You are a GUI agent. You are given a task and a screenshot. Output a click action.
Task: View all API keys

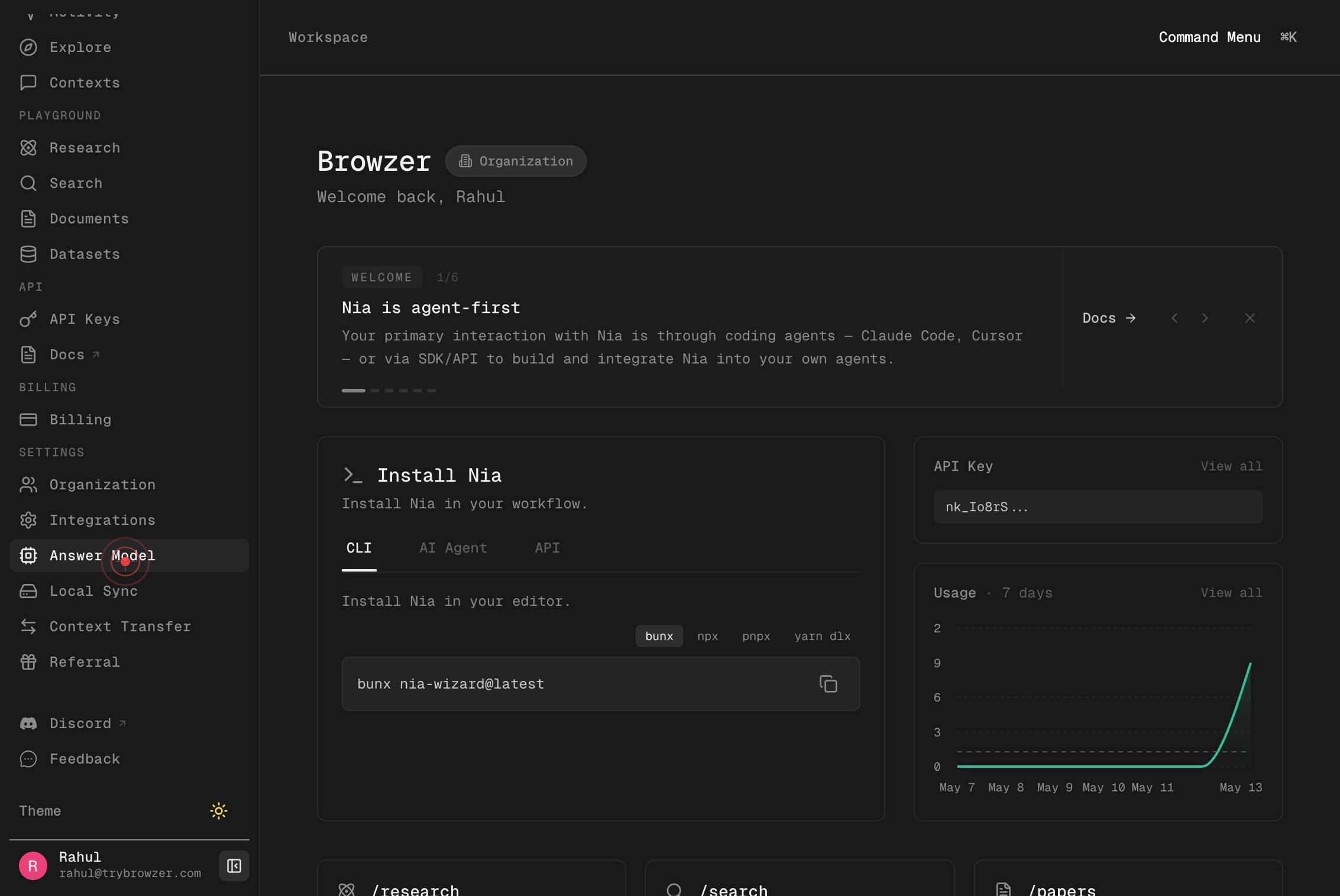click(x=1231, y=466)
